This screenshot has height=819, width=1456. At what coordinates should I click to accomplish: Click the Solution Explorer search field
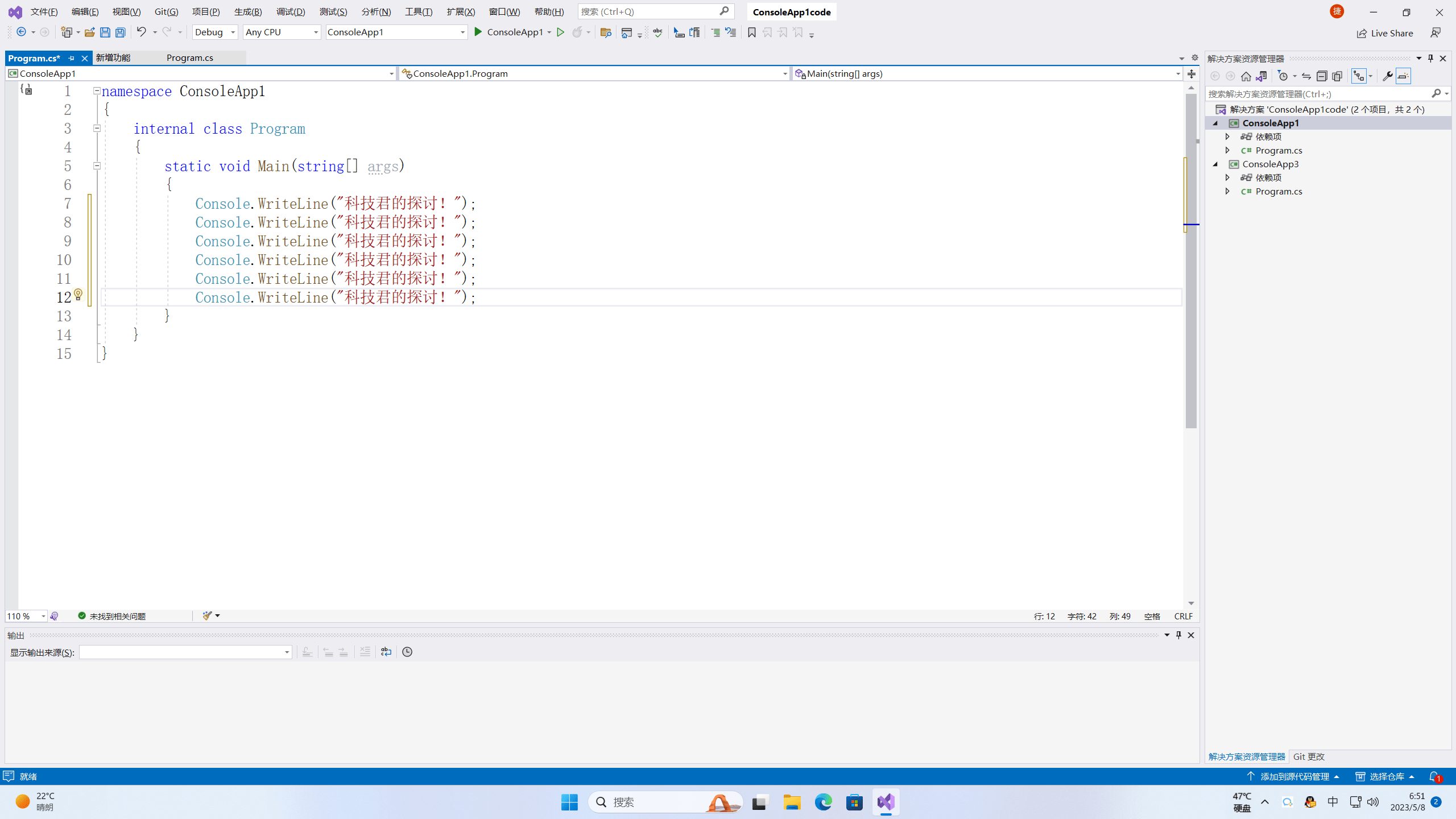point(1327,94)
